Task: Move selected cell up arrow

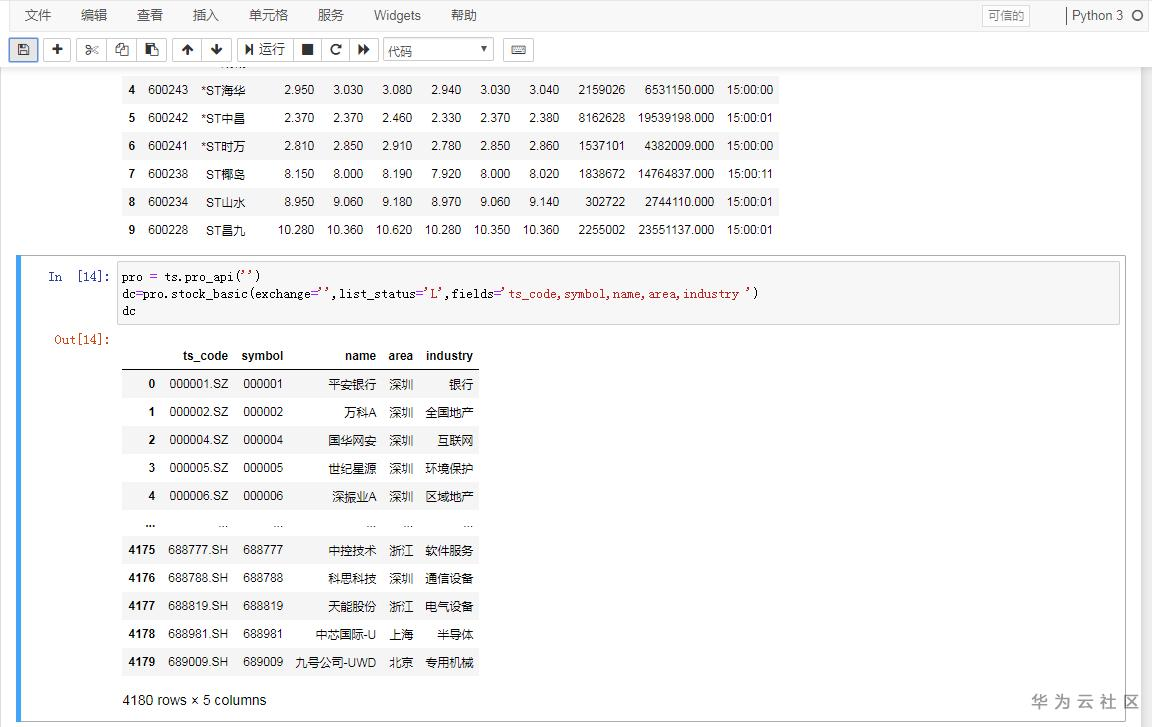Action: [187, 50]
